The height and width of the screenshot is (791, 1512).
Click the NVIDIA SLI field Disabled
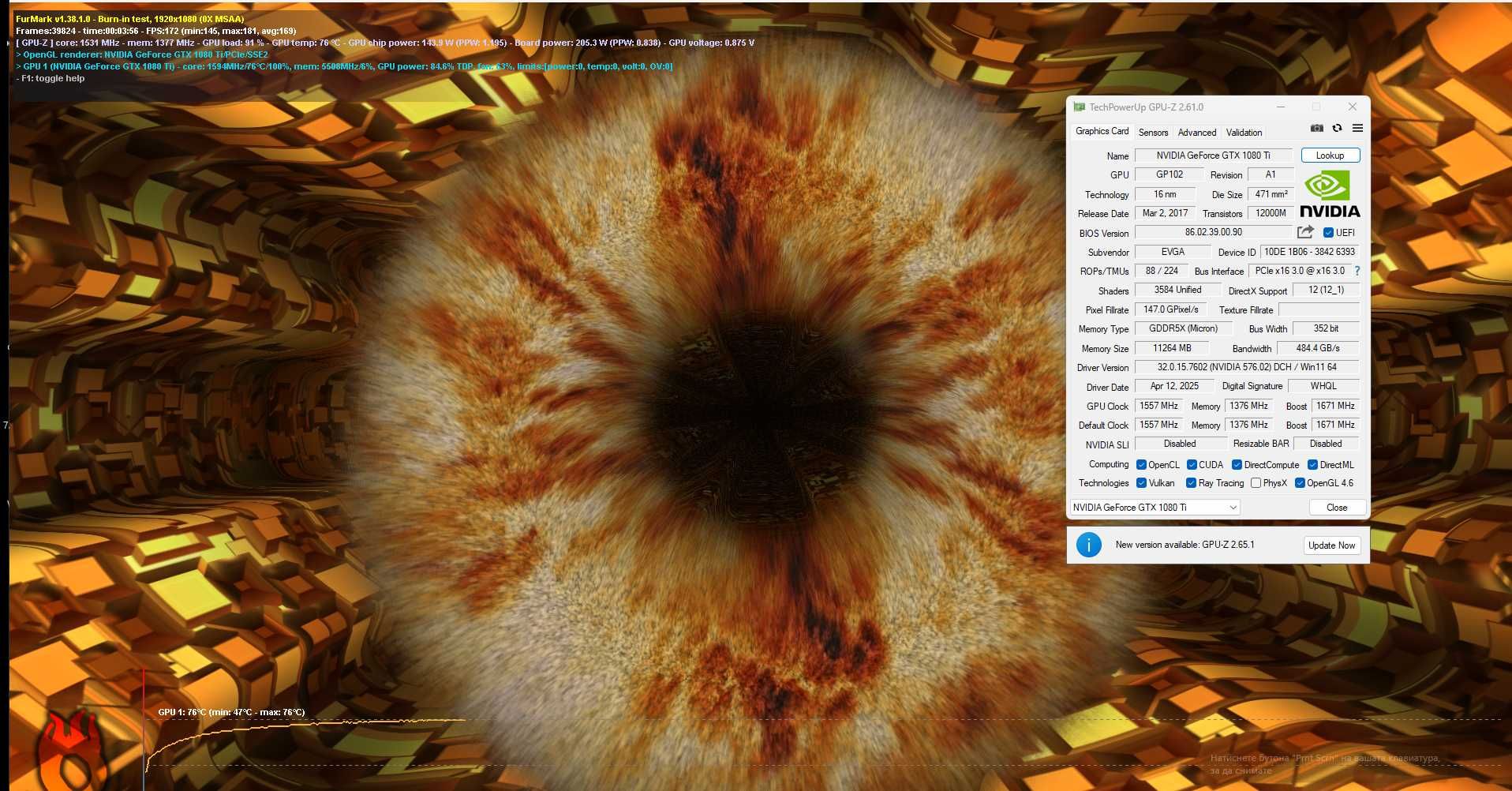1180,444
